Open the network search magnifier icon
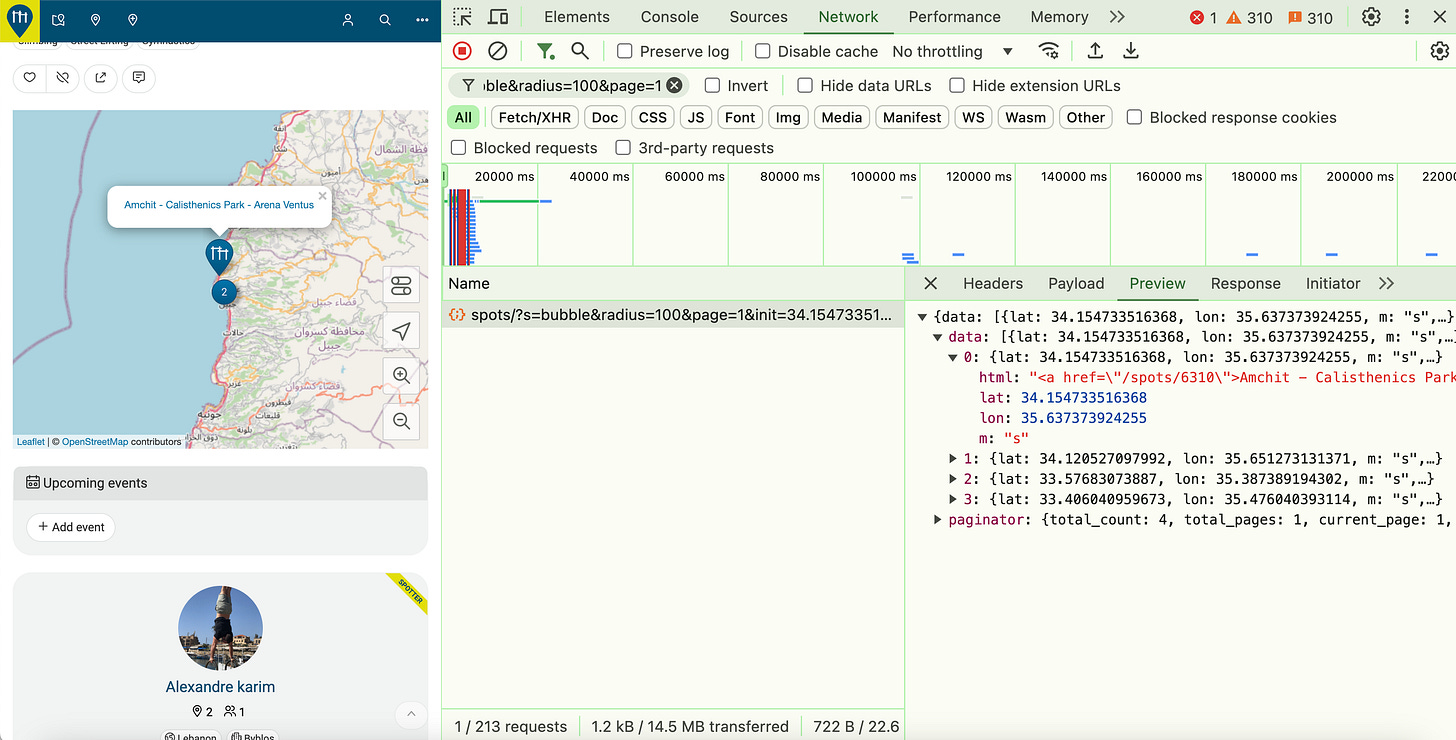The width and height of the screenshot is (1456, 740). pyautogui.click(x=580, y=51)
